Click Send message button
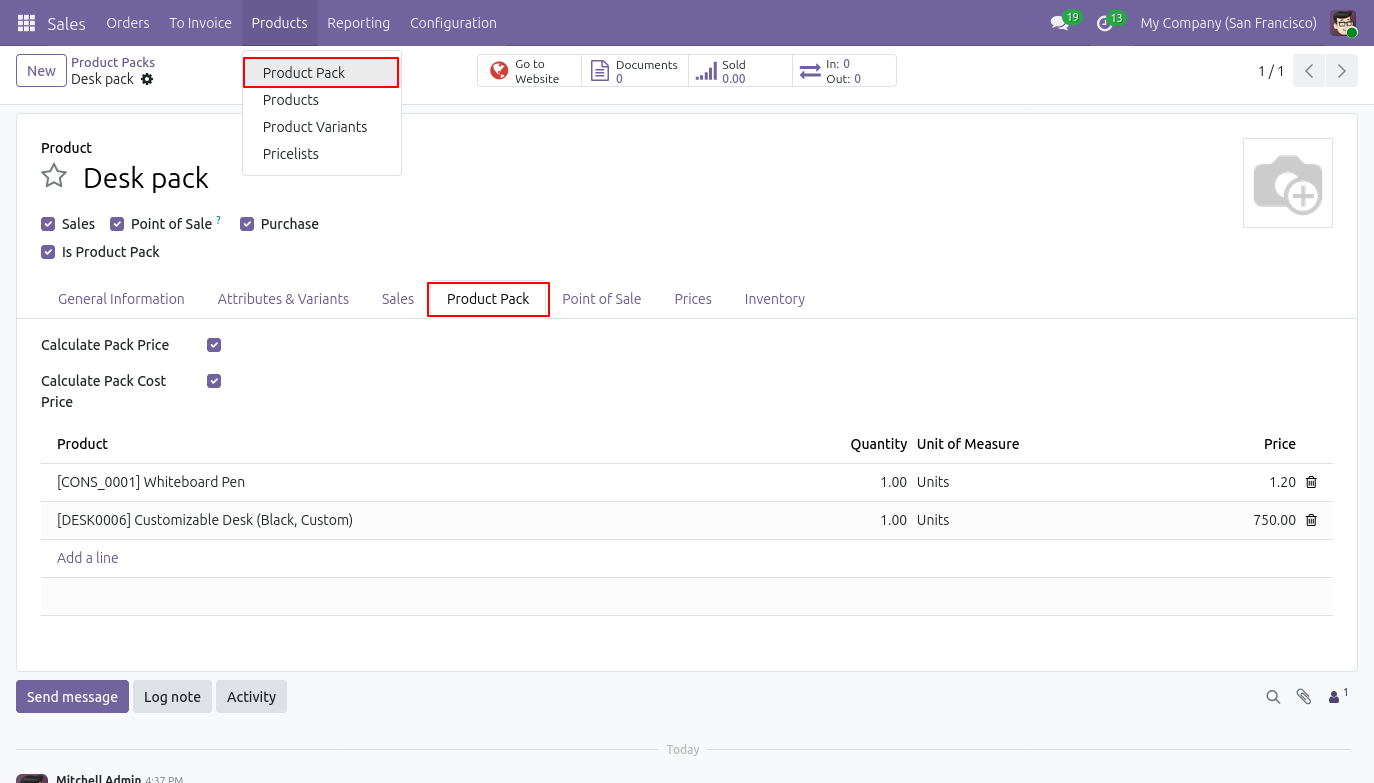 click(72, 697)
